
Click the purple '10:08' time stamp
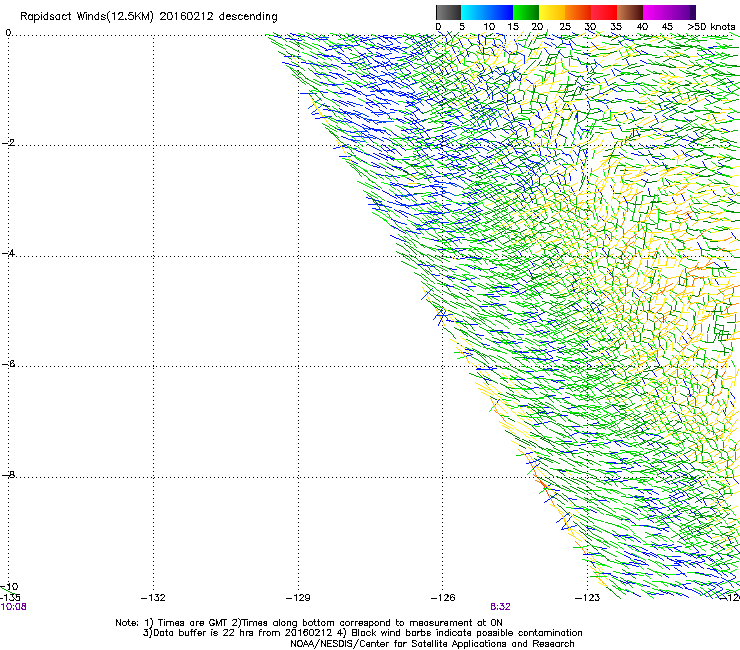coord(14,607)
